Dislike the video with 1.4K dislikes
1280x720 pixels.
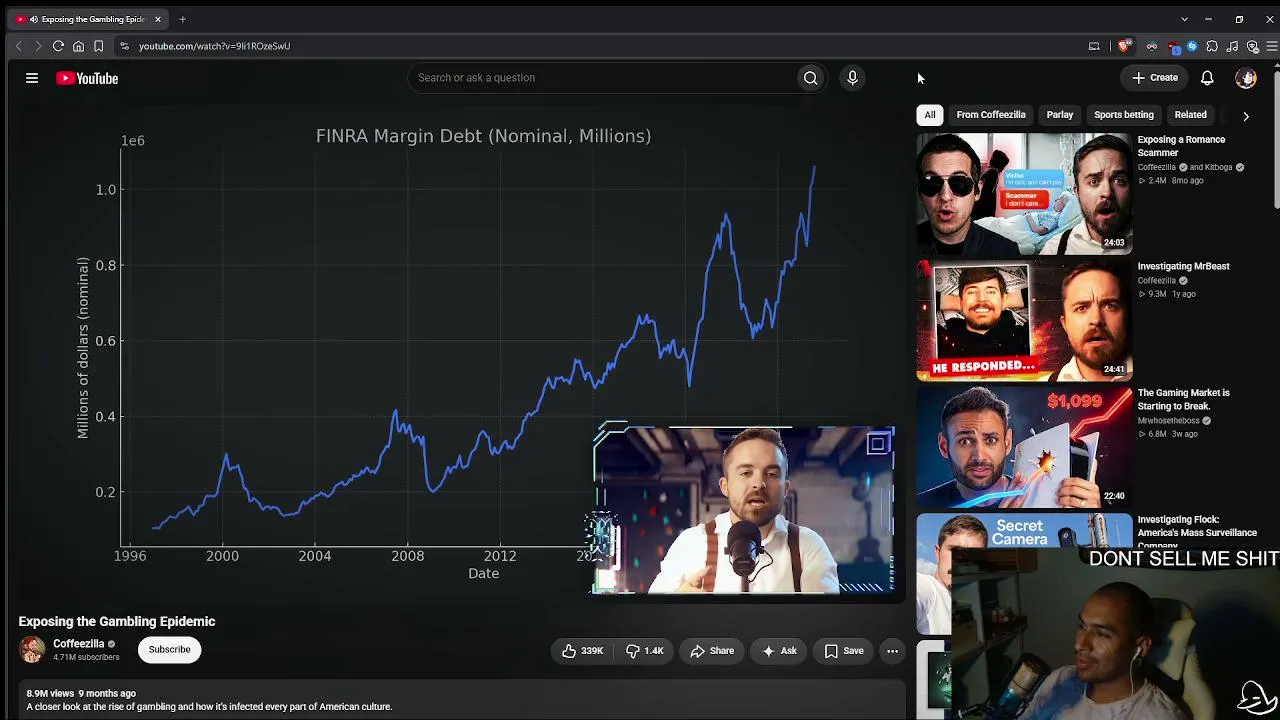click(645, 651)
